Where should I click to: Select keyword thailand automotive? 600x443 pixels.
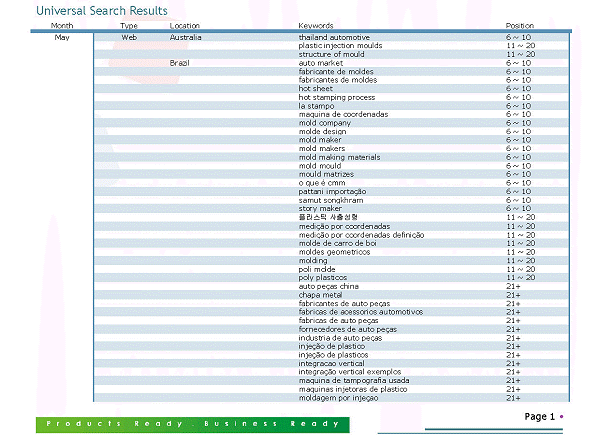334,37
